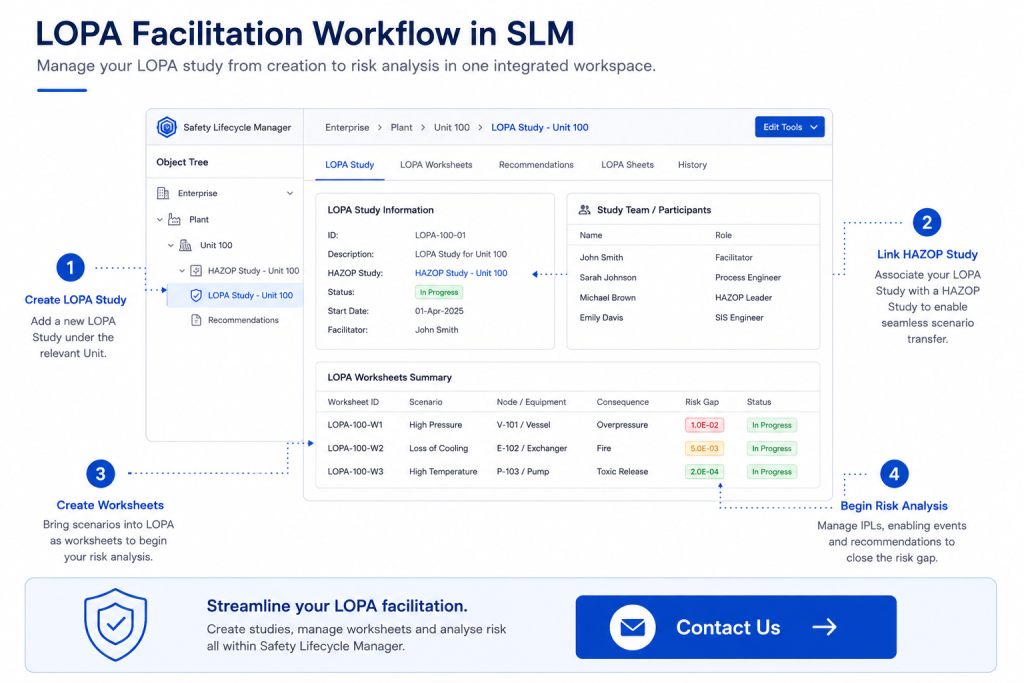This screenshot has height=683, width=1024.
Task: Click the HAZOP Study checklist icon in tree
Action: coord(196,270)
